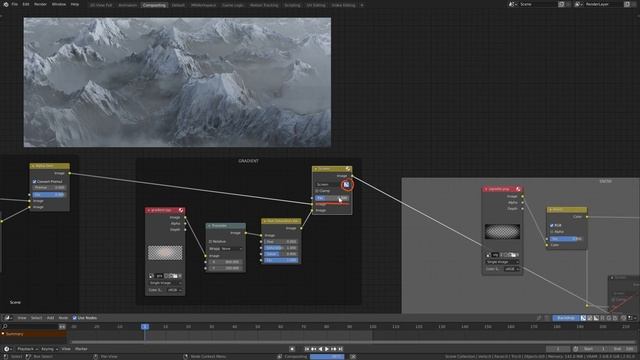
Task: Open the Help menu
Action: 75,4
